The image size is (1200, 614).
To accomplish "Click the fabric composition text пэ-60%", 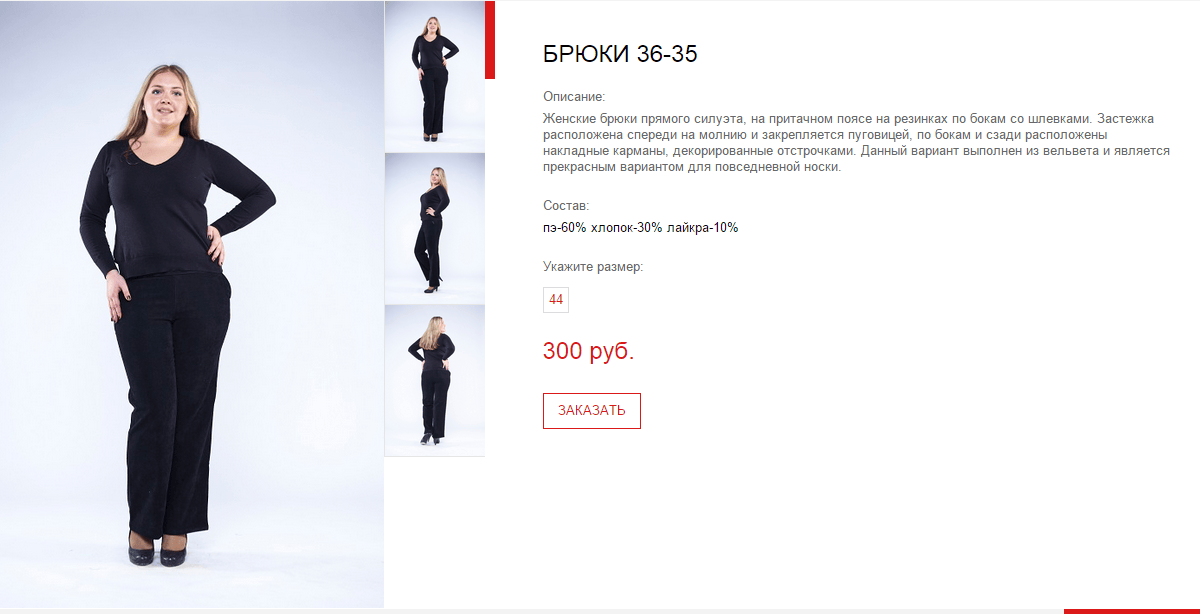I will click(x=565, y=227).
